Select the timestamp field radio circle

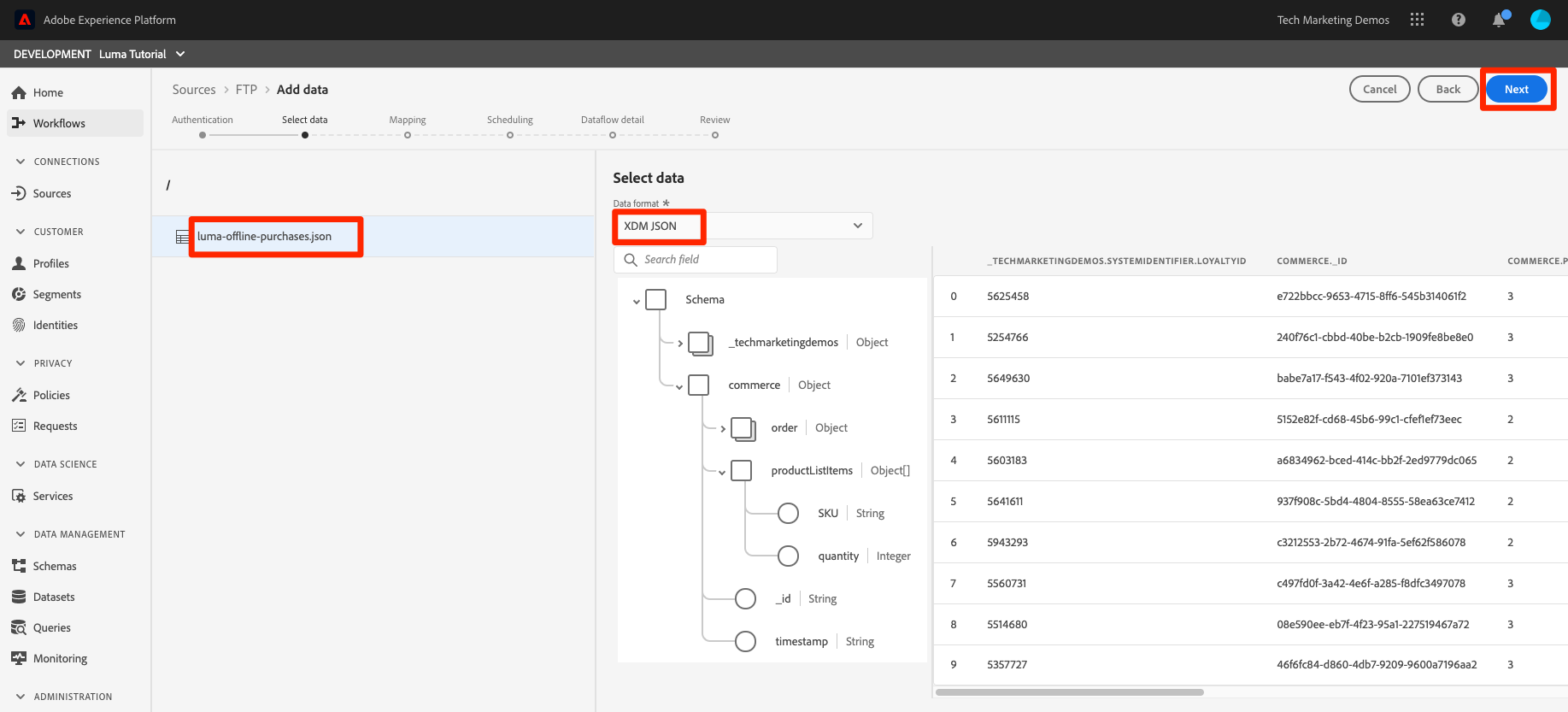746,642
